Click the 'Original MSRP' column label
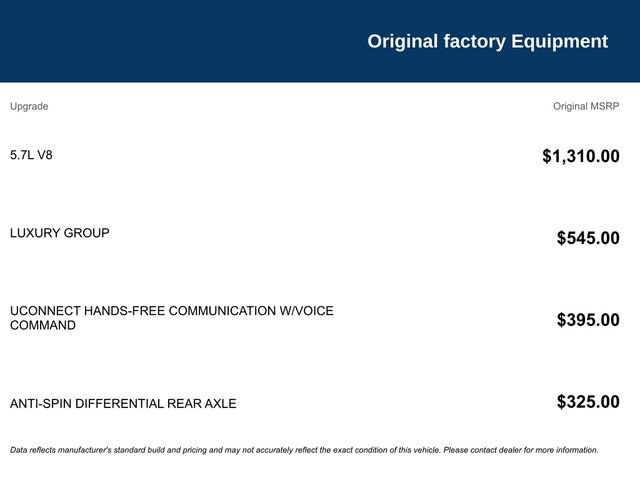Screen dimensions: 640x480 tap(586, 106)
